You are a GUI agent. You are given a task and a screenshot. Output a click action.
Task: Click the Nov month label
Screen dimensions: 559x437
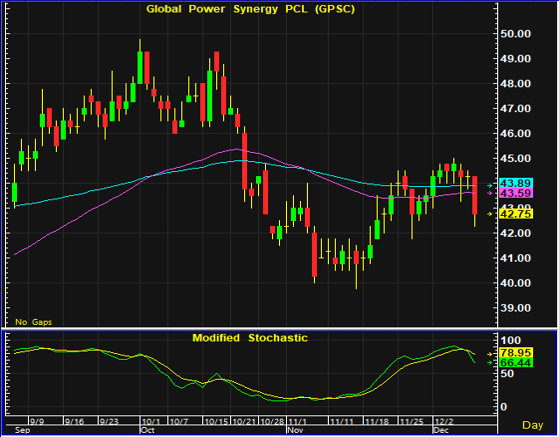[x=296, y=430]
